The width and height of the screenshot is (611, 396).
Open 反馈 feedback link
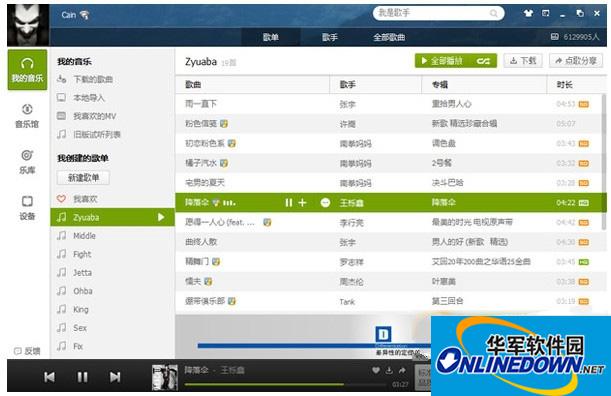(27, 351)
